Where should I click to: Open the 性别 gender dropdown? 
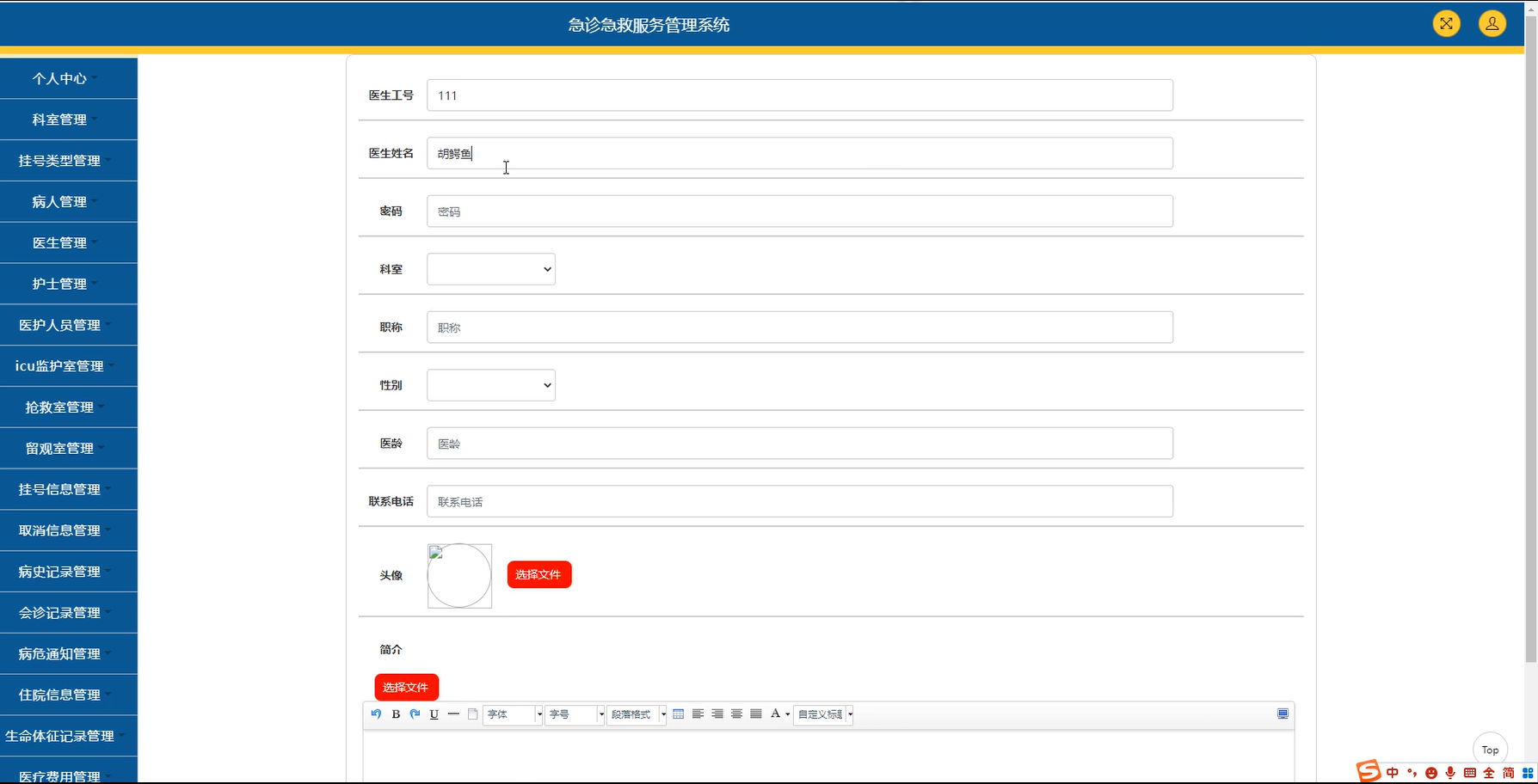490,384
